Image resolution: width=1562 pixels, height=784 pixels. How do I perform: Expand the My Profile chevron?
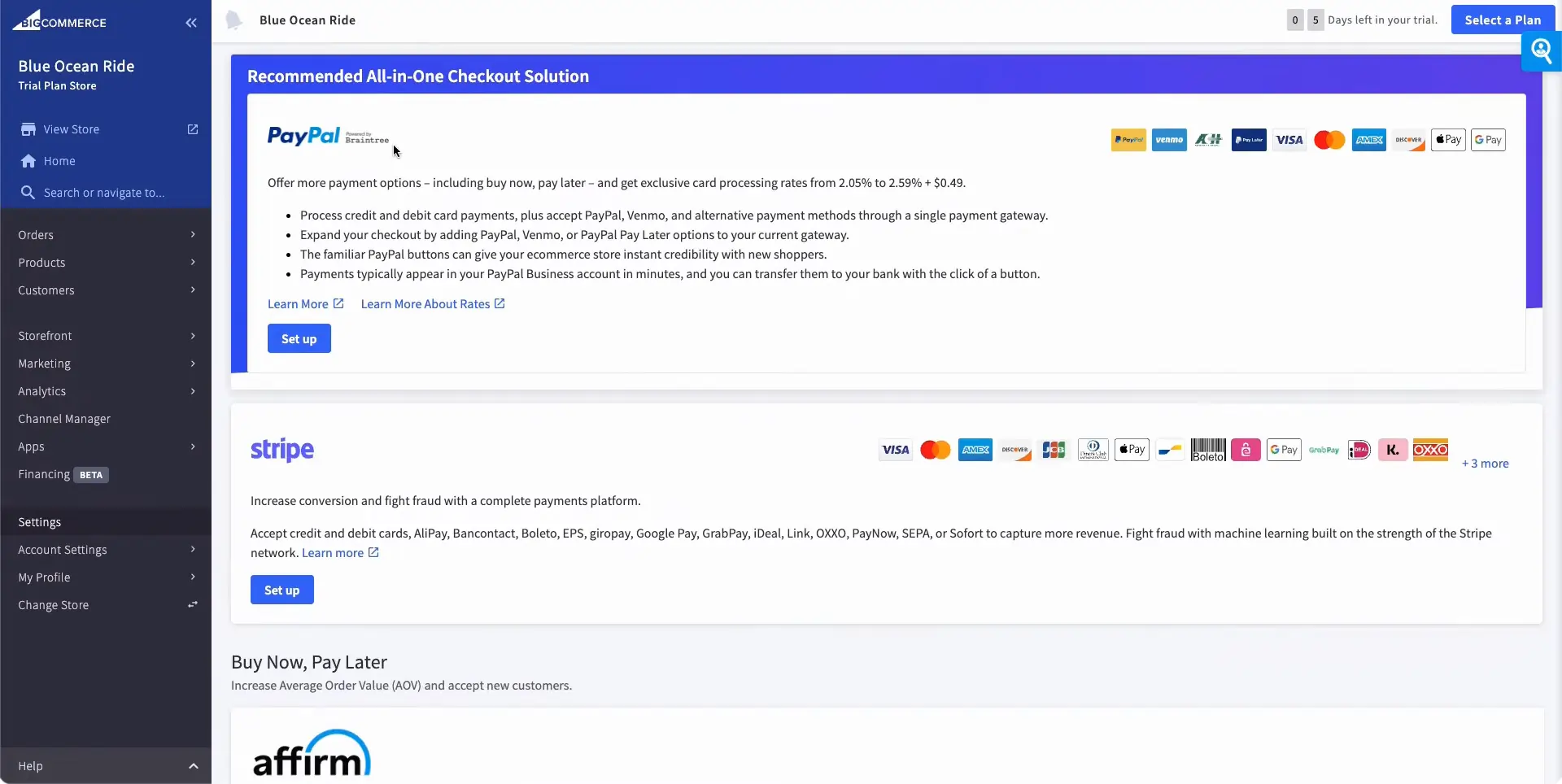[193, 577]
